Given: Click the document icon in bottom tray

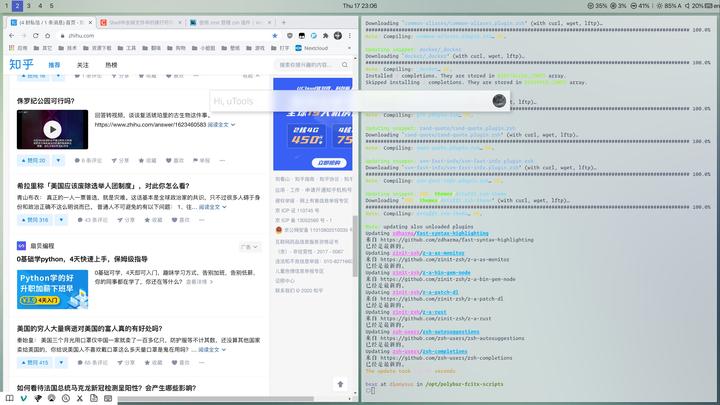Looking at the screenshot, I should click(x=94, y=398).
